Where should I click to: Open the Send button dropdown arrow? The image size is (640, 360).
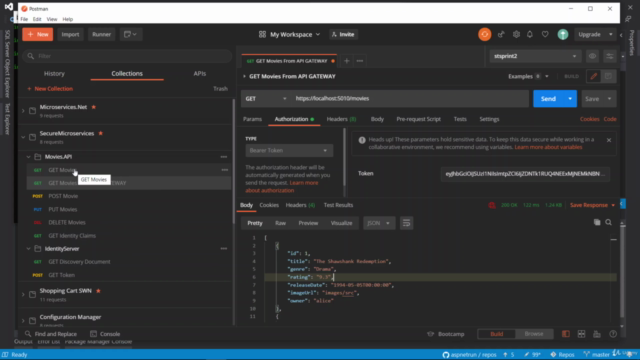(x=570, y=99)
